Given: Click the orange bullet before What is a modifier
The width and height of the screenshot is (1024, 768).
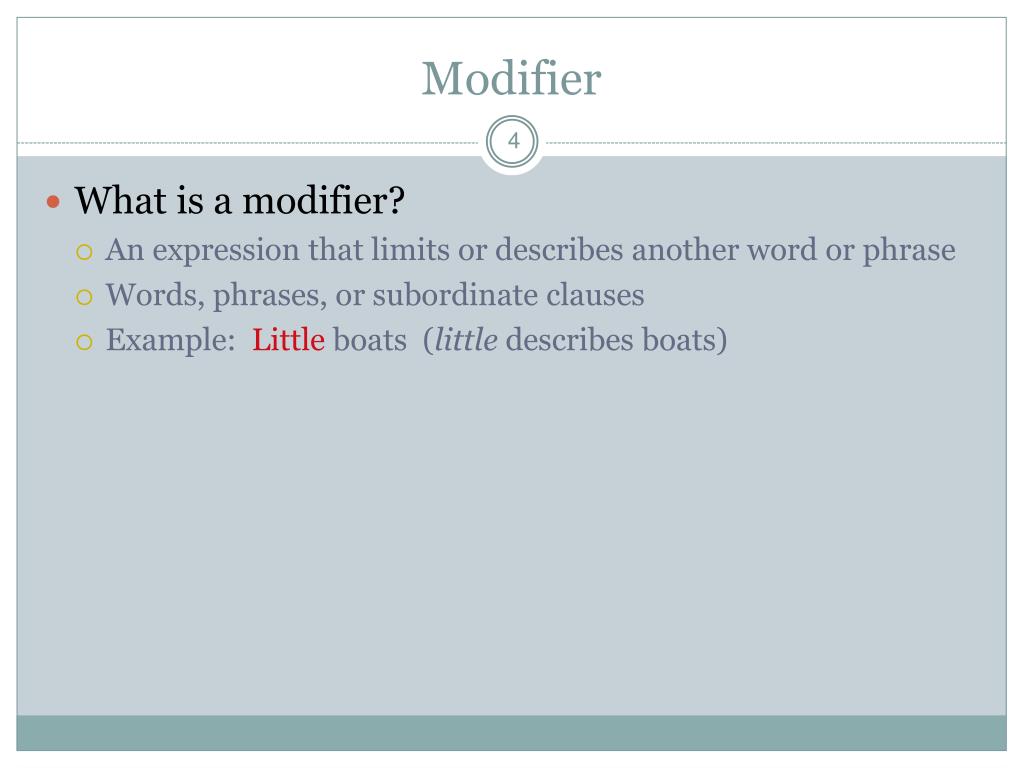Looking at the screenshot, I should click(x=54, y=201).
